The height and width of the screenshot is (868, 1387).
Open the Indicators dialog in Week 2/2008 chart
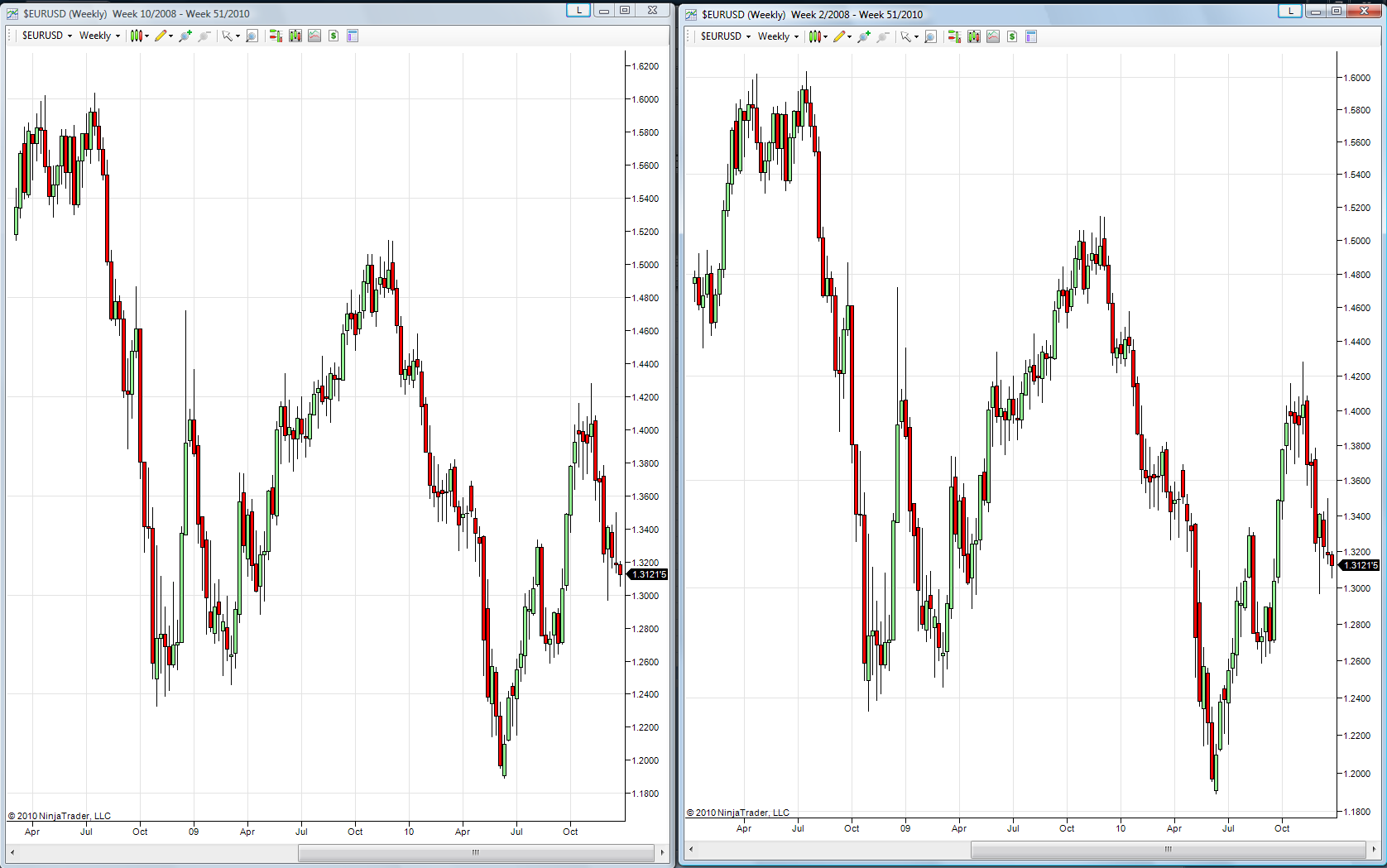click(x=993, y=36)
